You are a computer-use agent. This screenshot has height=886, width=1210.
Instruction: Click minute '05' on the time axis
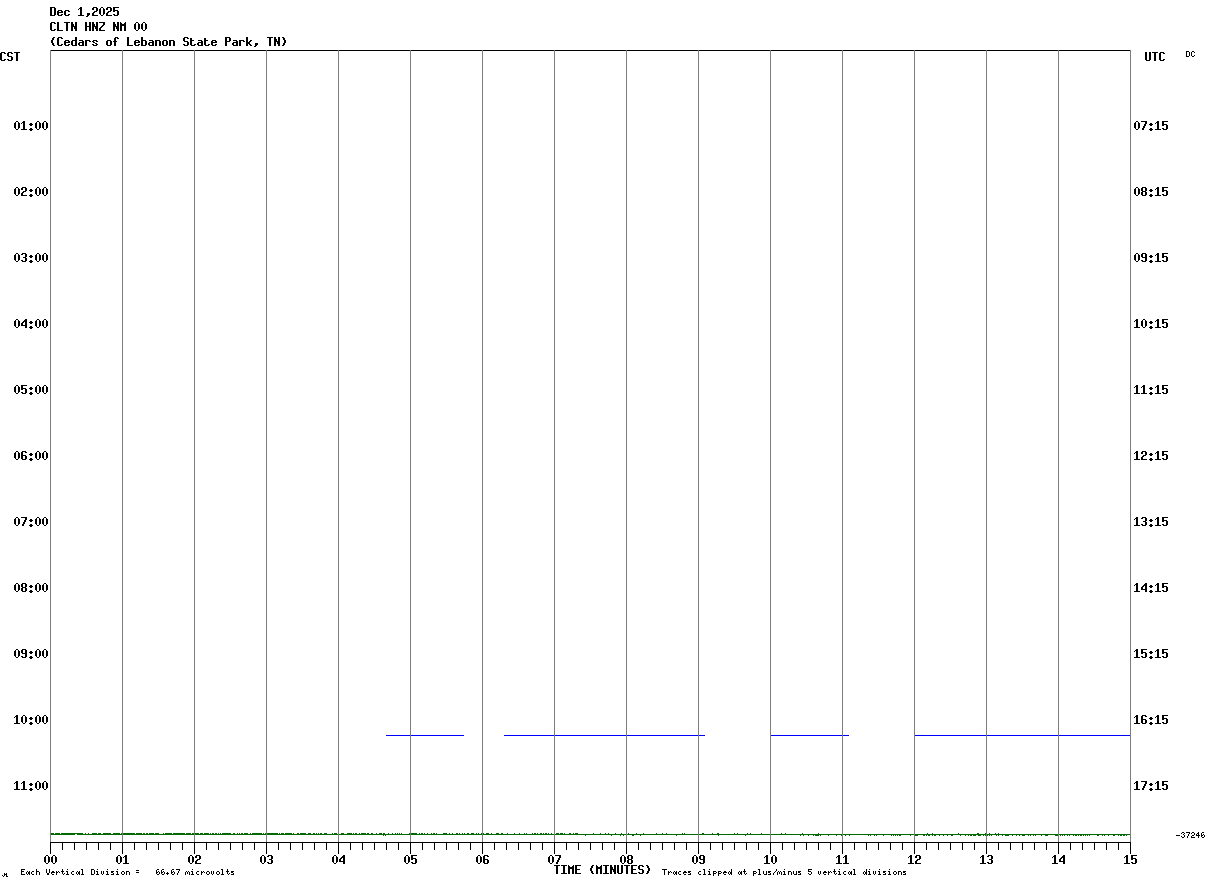pos(410,860)
